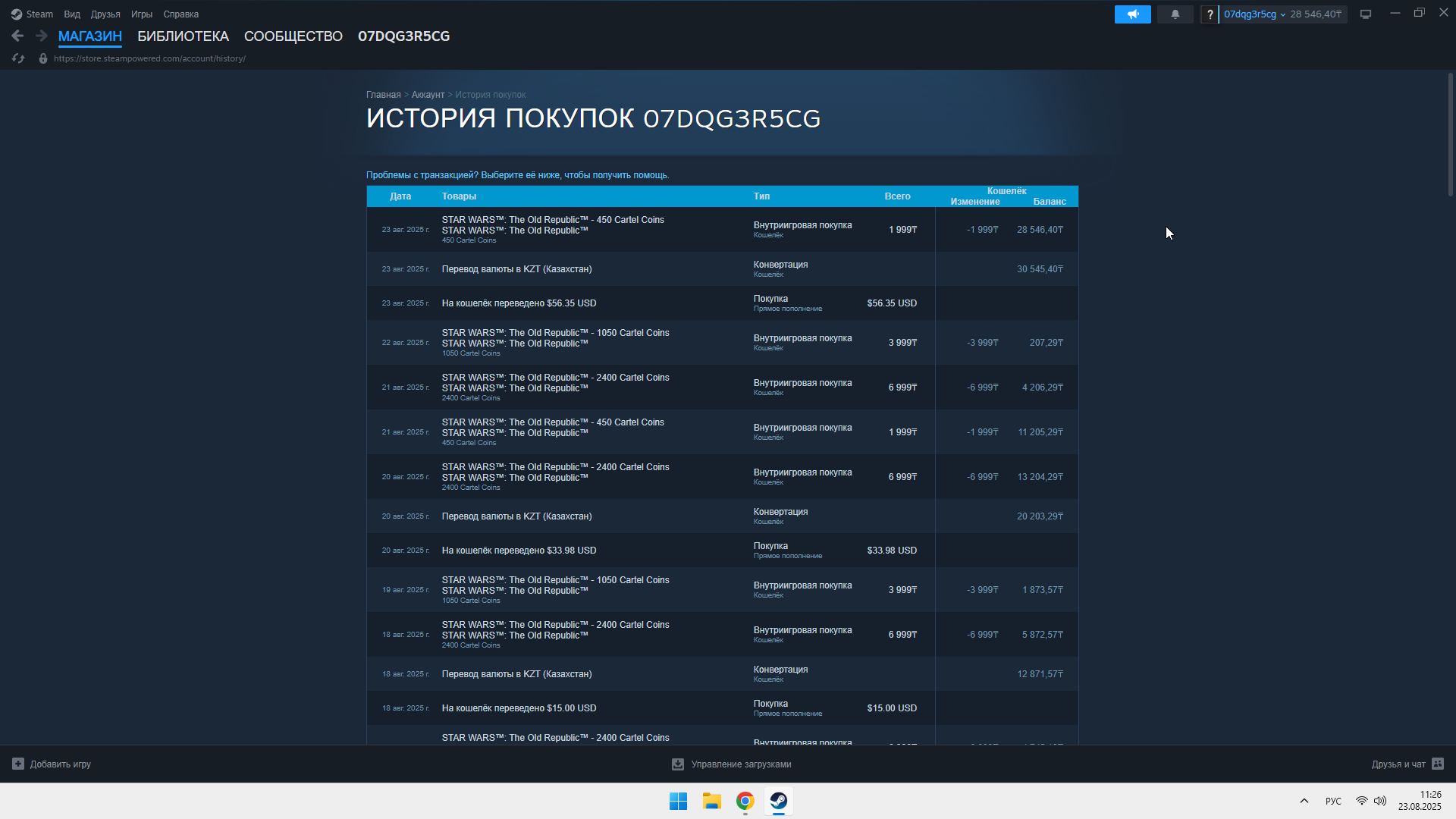This screenshot has width=1456, height=819.
Task: Click the store URL address field
Action: coord(149,58)
